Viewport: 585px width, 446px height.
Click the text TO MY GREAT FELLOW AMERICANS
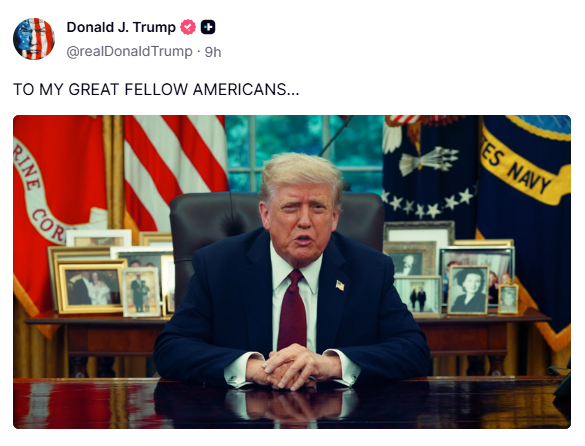[156, 90]
